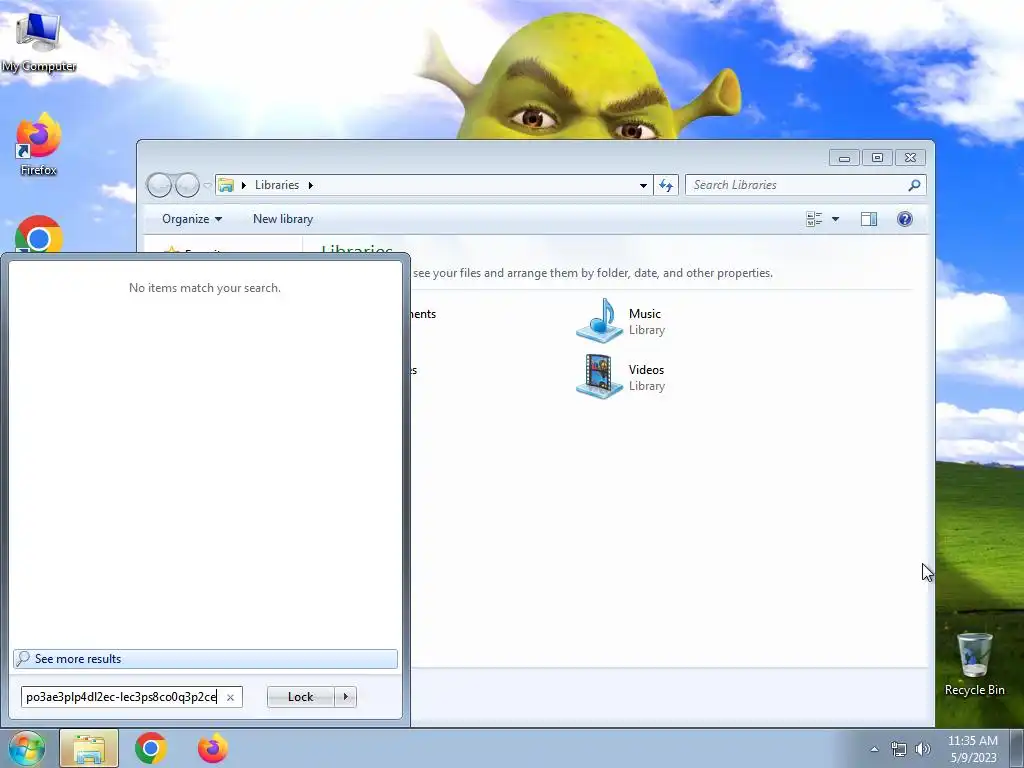Click the Libraries folder icon in address bar
Screen dimensions: 1024x768
(x=226, y=185)
